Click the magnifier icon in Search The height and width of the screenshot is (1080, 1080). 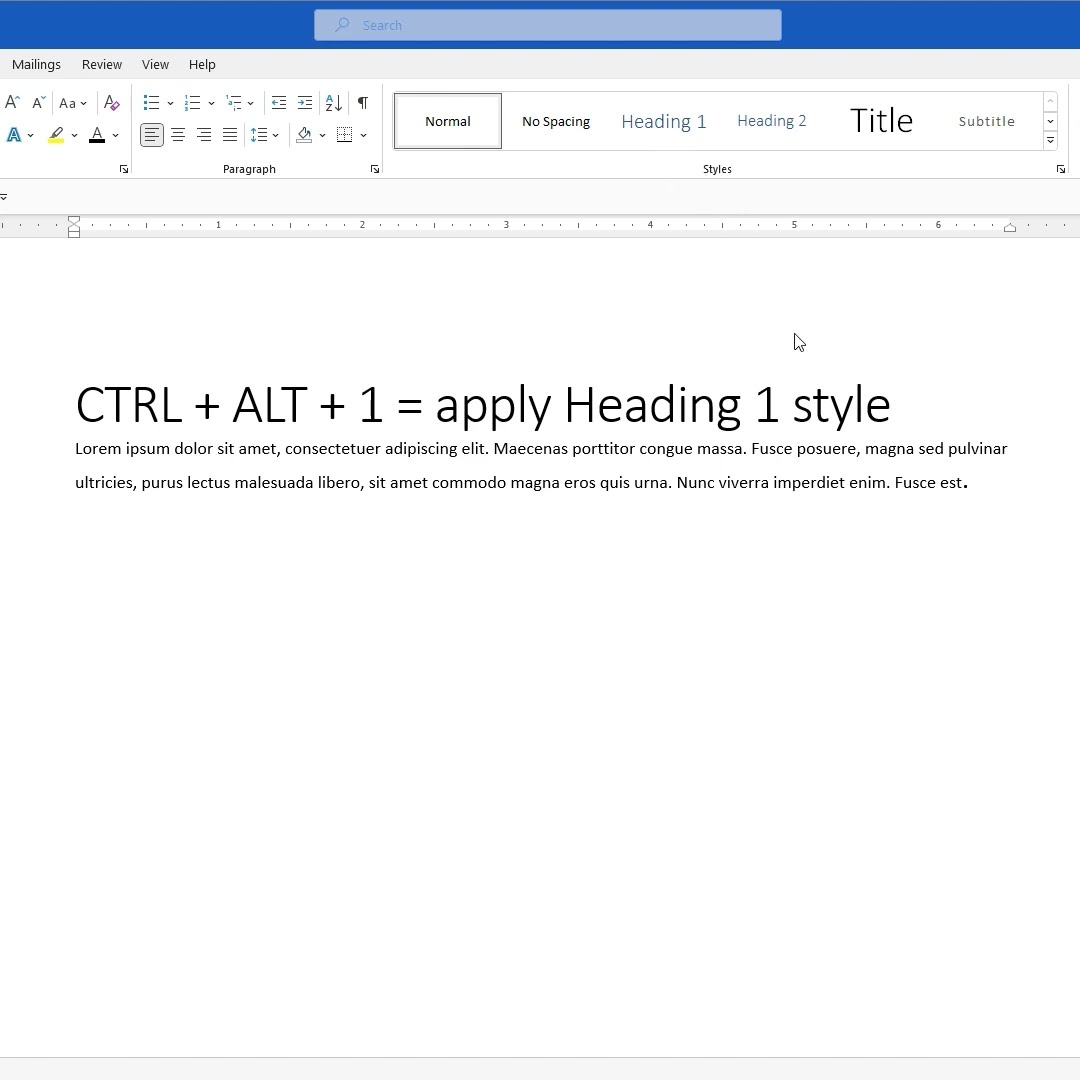click(342, 25)
